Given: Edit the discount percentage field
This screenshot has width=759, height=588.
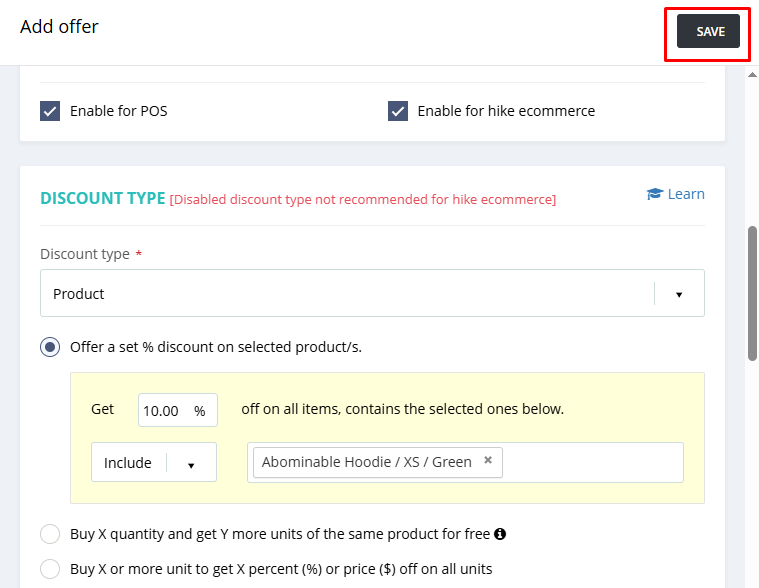Looking at the screenshot, I should (164, 410).
